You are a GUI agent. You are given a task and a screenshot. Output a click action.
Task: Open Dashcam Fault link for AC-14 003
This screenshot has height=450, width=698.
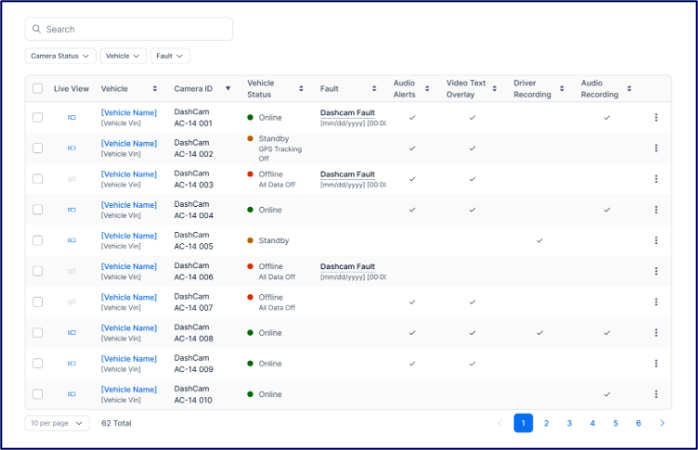(347, 174)
